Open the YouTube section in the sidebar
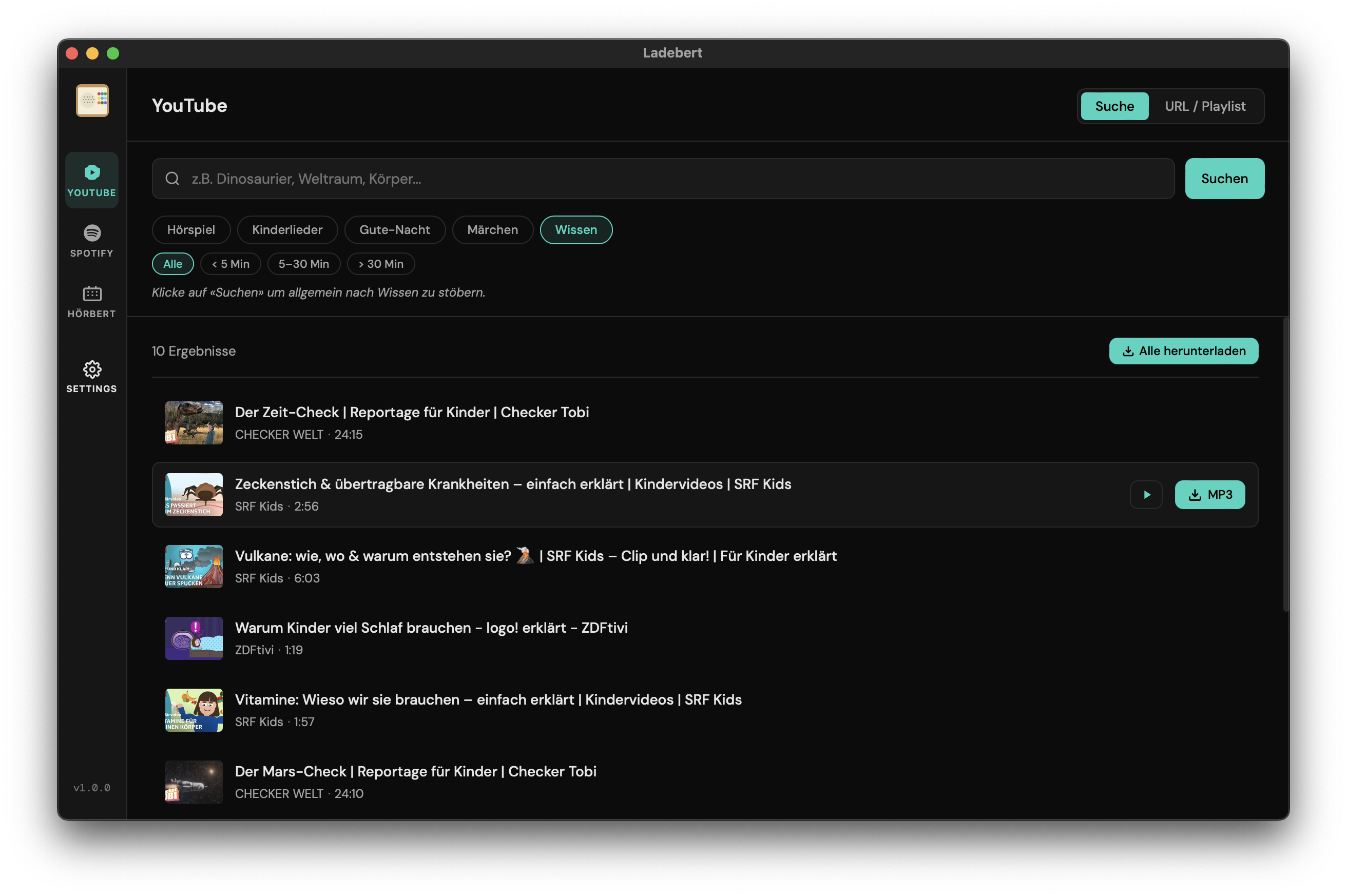This screenshot has width=1347, height=896. [x=91, y=179]
